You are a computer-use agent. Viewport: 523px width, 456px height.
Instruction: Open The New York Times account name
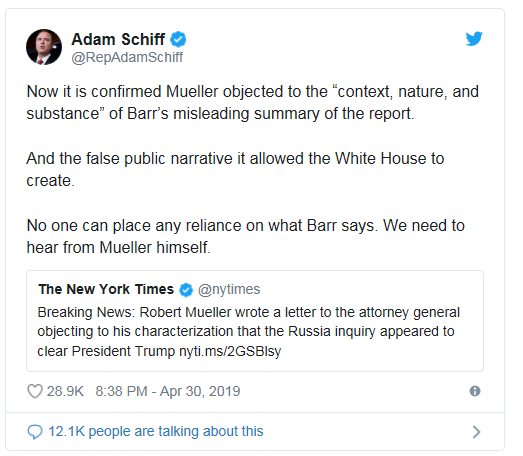106,289
